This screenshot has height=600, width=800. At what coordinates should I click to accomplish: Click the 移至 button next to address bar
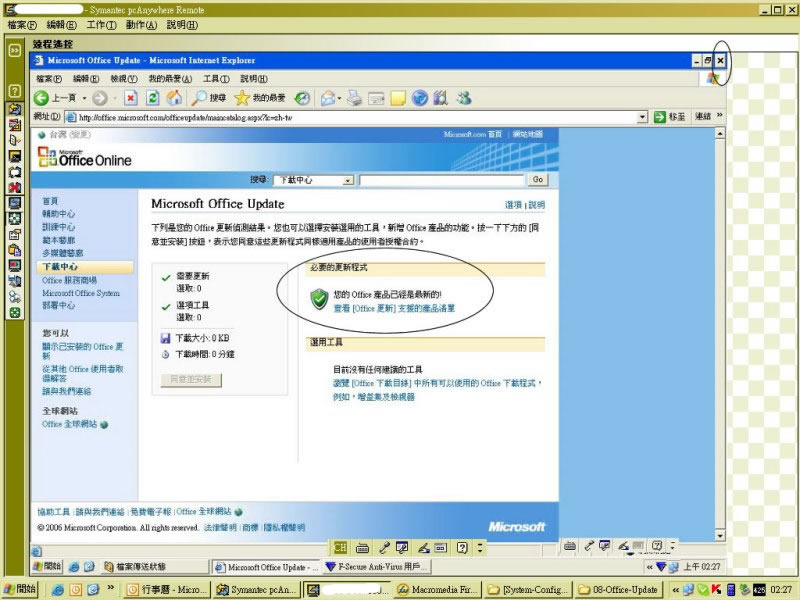click(x=670, y=117)
